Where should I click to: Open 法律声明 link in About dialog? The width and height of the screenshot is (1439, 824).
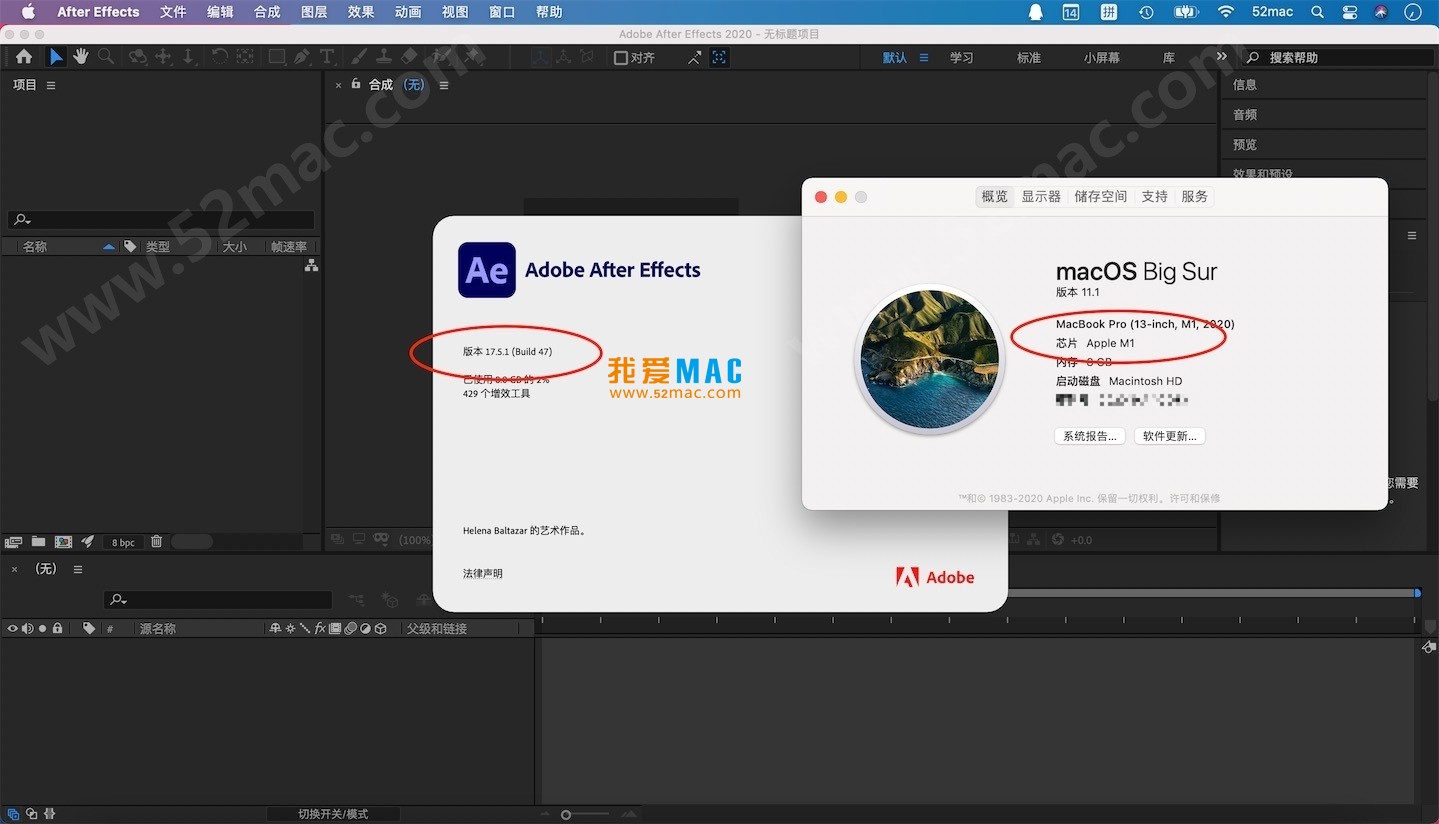click(483, 574)
